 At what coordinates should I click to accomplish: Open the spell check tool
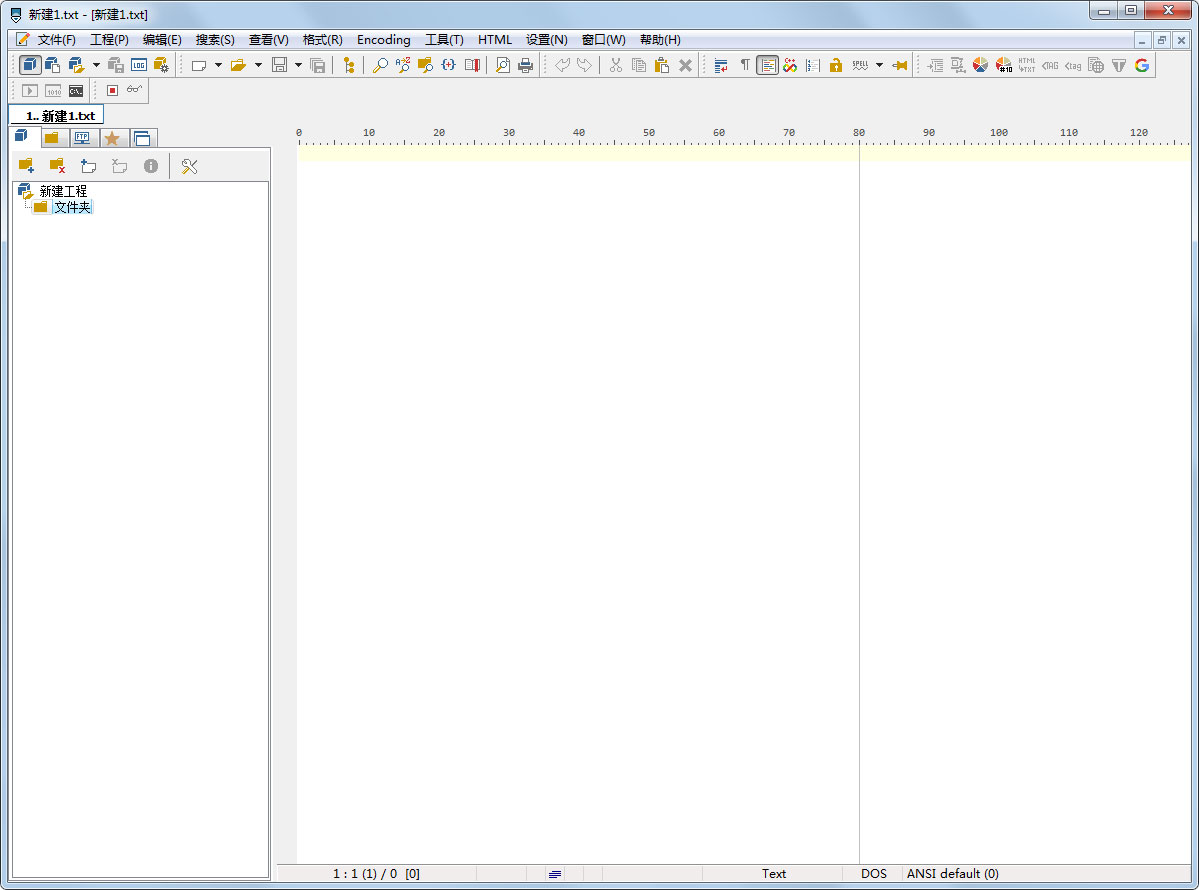861,64
